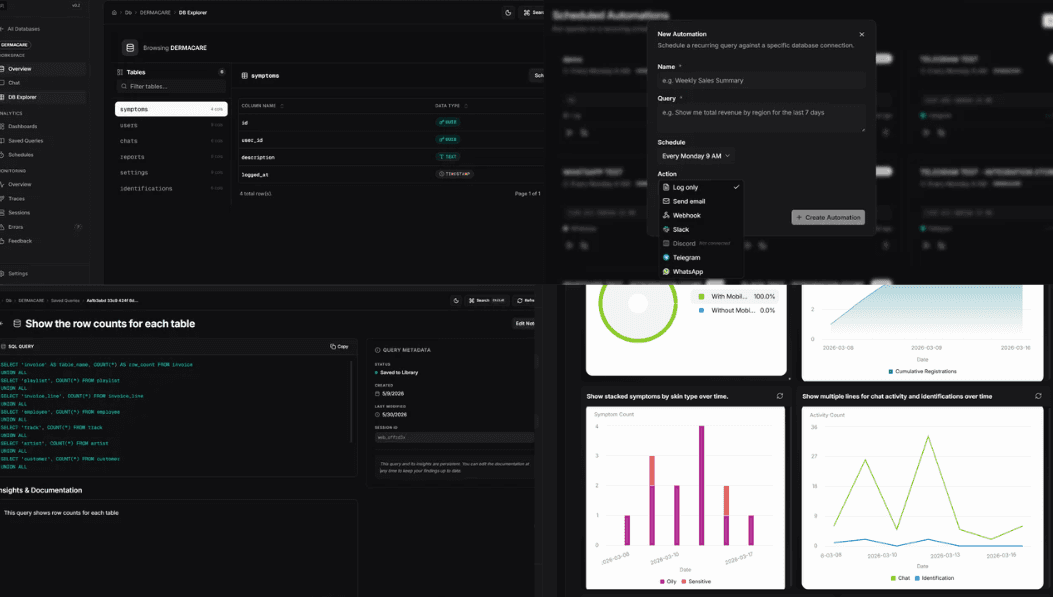
Task: Click the WhatsApp logo icon
Action: [666, 272]
